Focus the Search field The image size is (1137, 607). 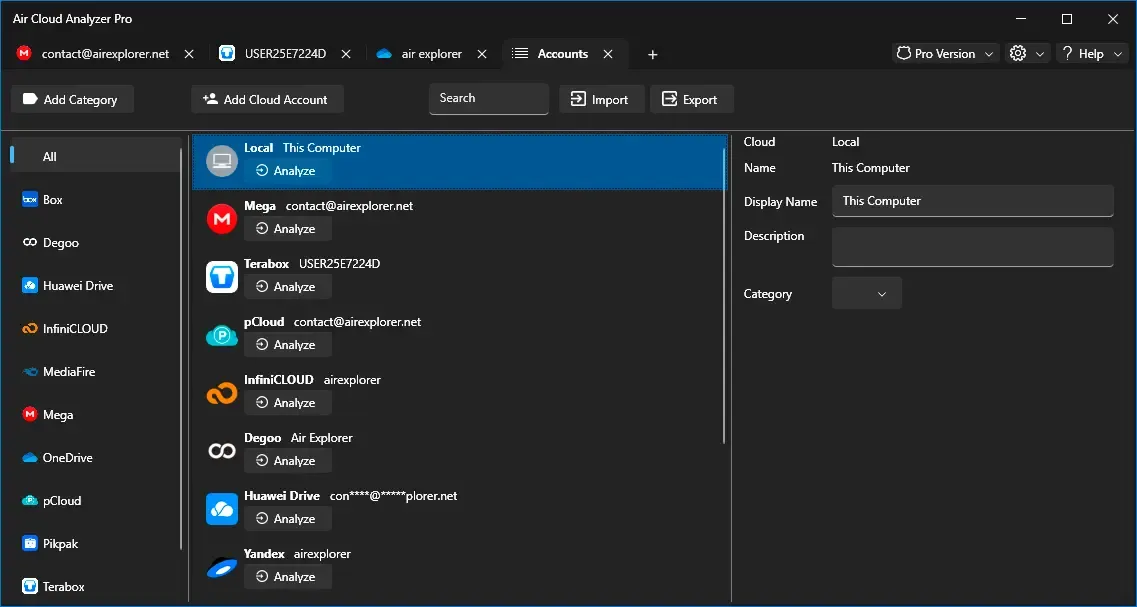(489, 99)
